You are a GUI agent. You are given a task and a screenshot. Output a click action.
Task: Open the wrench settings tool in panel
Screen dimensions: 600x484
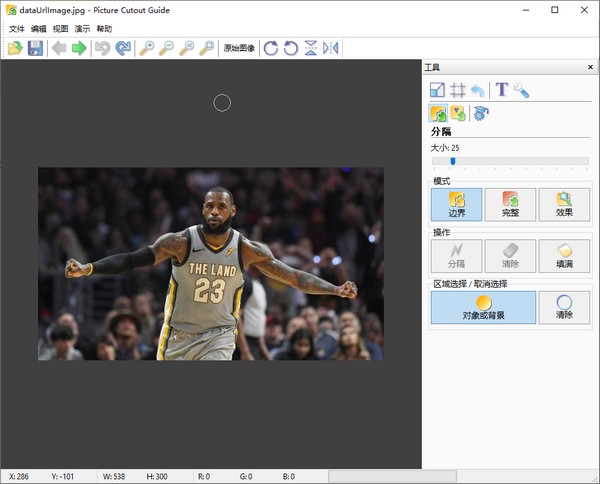point(521,90)
